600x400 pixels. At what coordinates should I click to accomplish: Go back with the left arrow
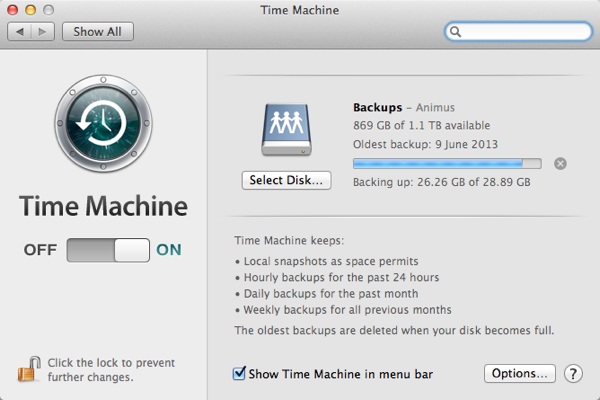(x=21, y=32)
